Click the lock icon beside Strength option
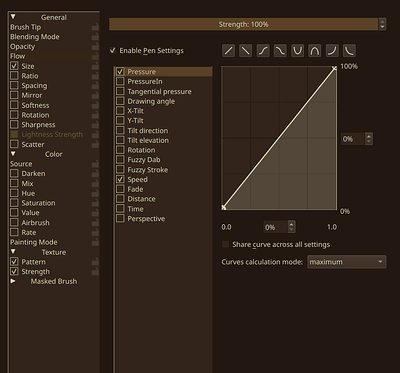Viewport: 400px width, 373px height. (x=95, y=271)
